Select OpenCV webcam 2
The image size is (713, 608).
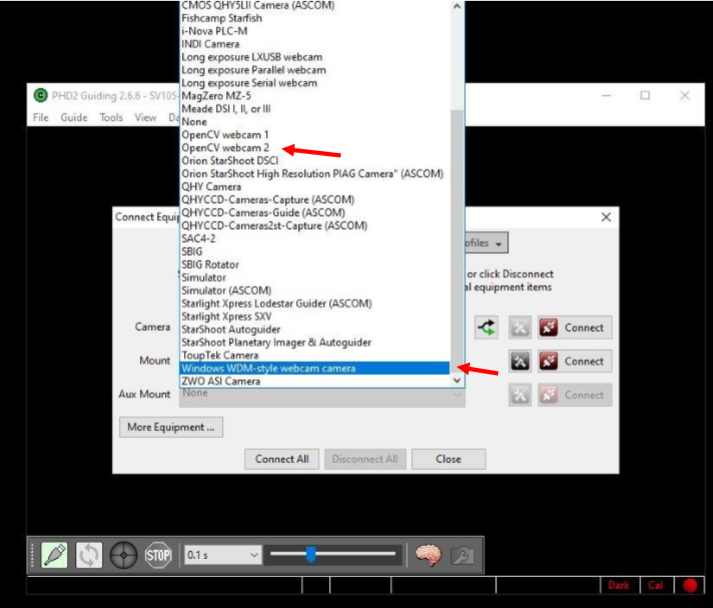[x=315, y=148]
